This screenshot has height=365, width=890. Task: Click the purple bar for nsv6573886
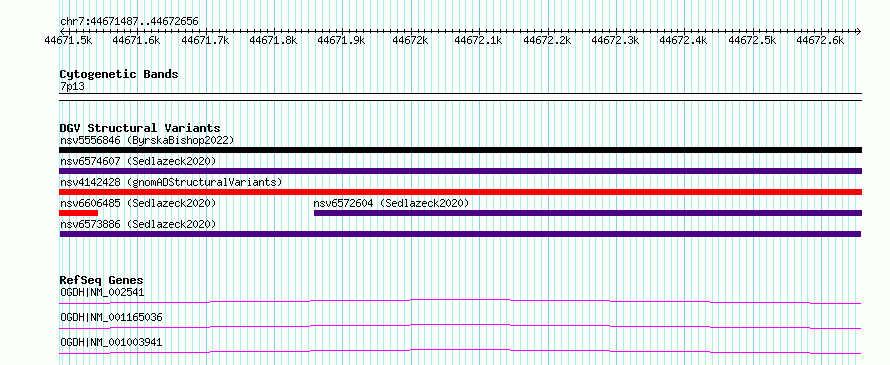(460, 234)
